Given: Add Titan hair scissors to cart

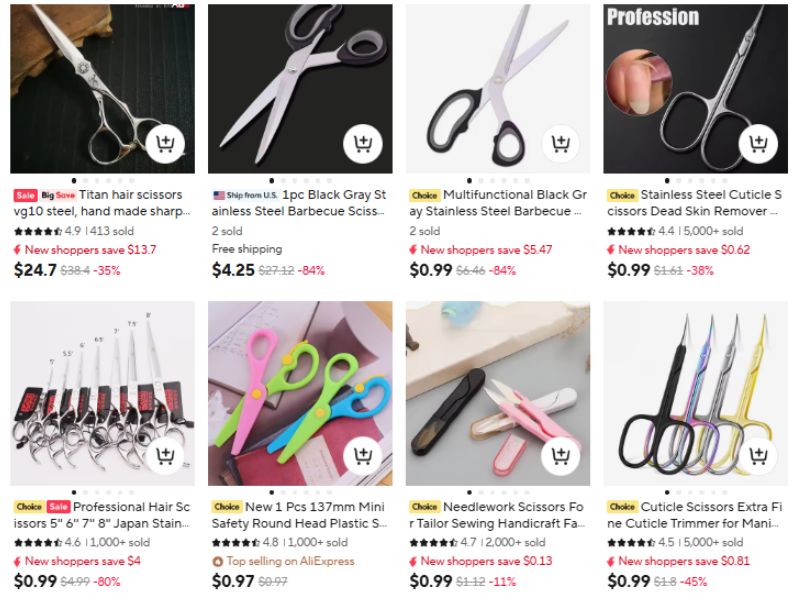Looking at the screenshot, I should pos(165,143).
